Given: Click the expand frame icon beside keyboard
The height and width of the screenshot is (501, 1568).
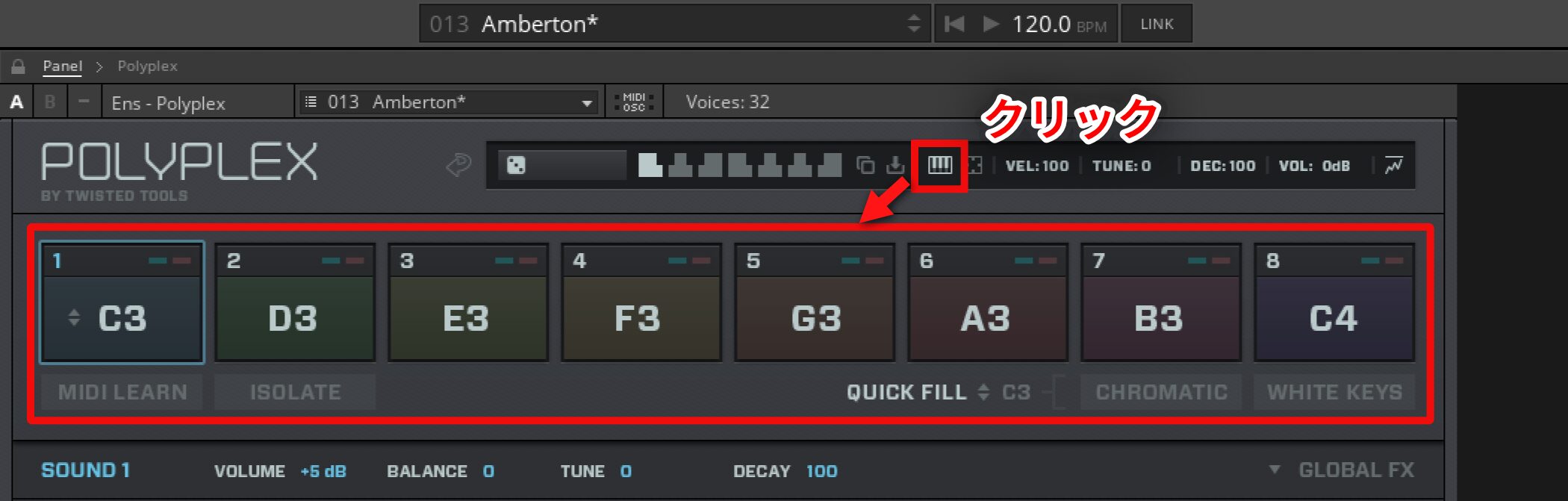Looking at the screenshot, I should click(x=975, y=165).
